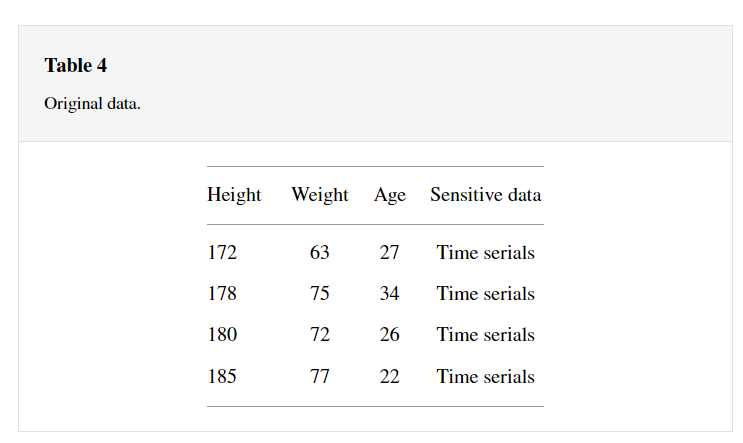
Task: Click height value 172
Action: [x=222, y=253]
